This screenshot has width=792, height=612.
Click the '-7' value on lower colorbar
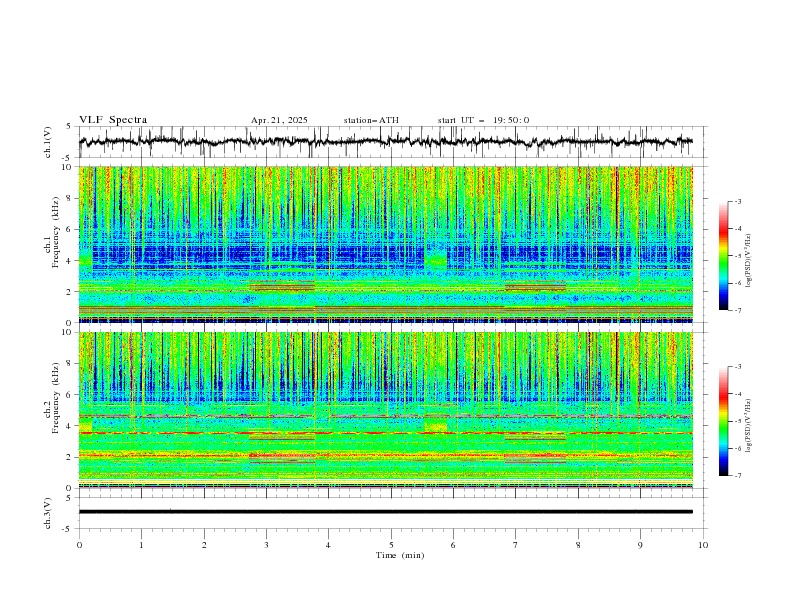point(737,476)
